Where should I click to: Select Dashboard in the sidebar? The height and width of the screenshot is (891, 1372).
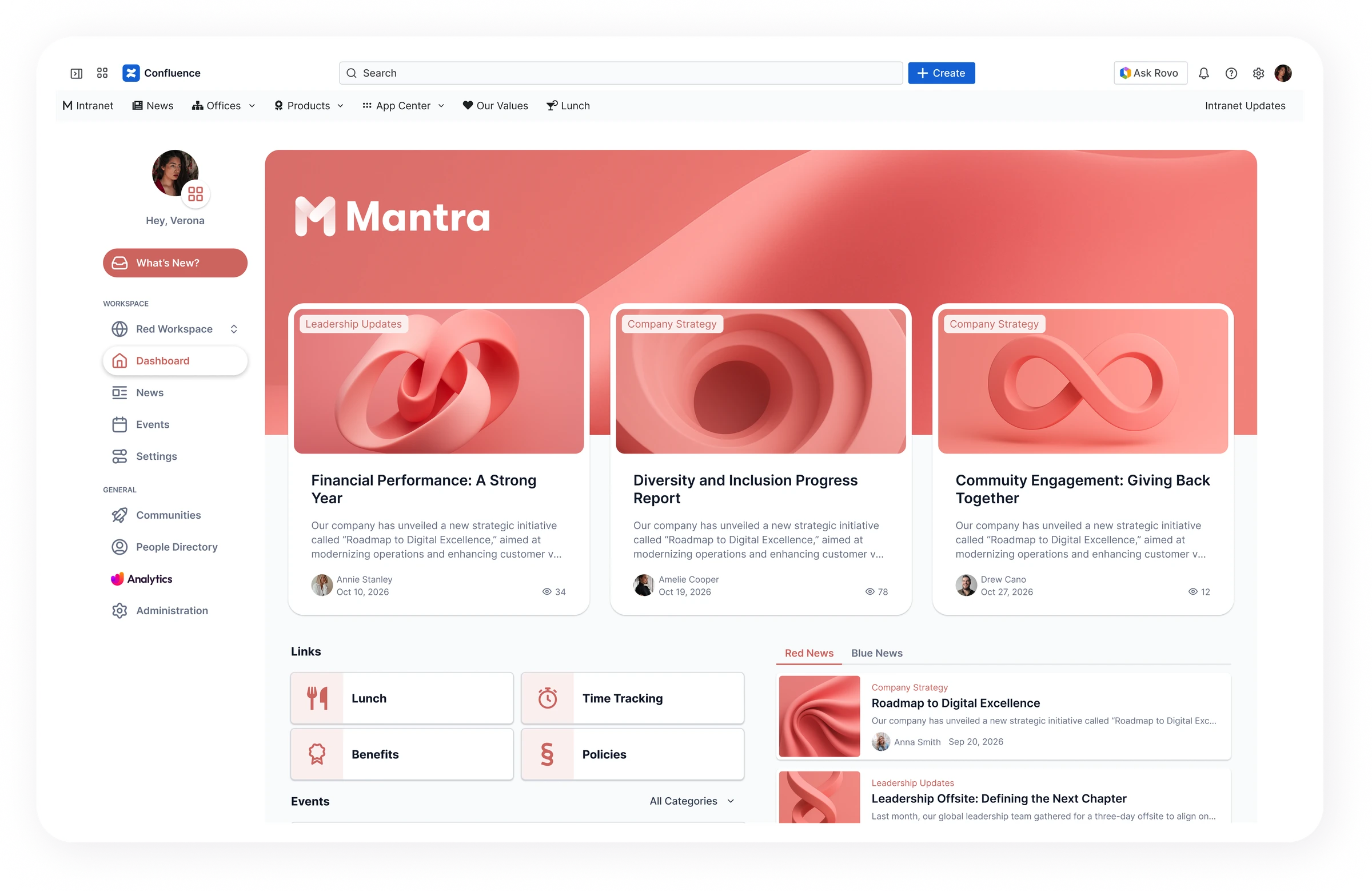click(x=176, y=360)
